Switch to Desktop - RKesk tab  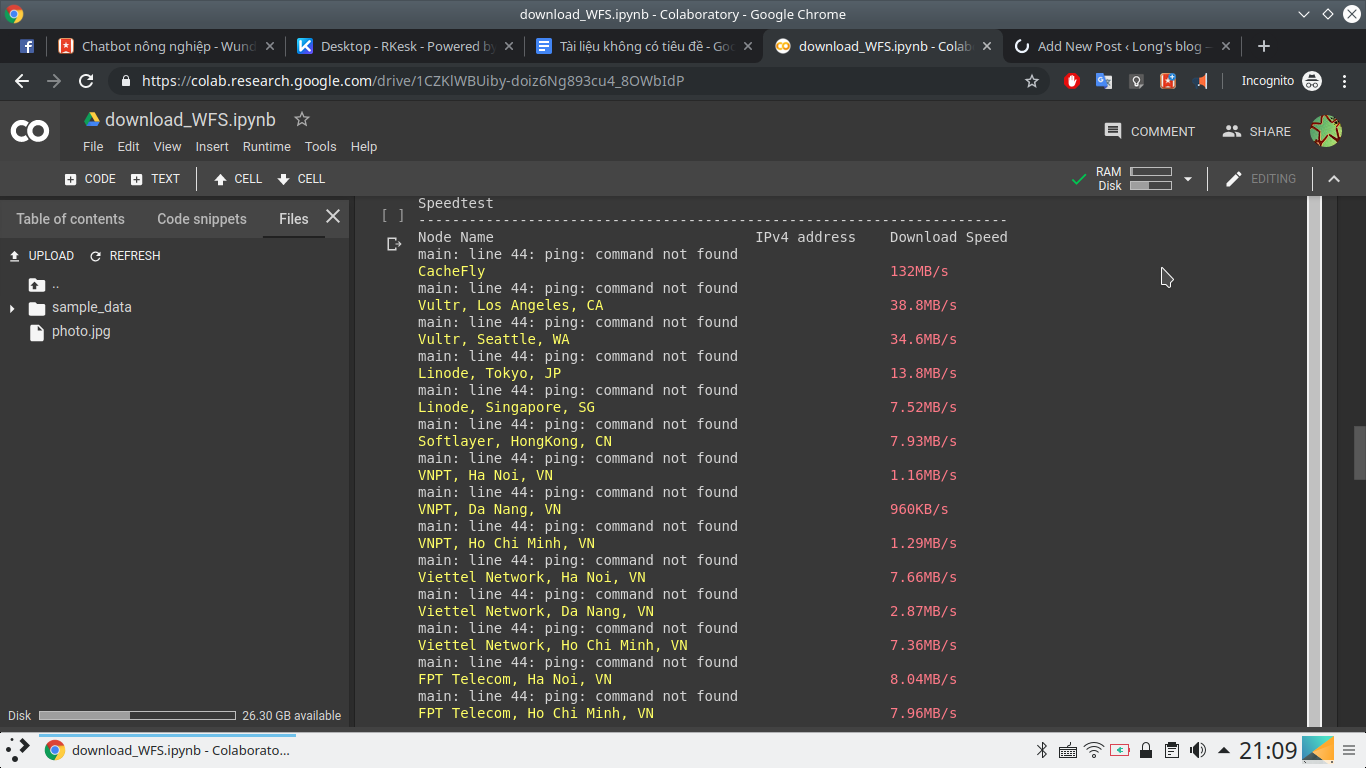[405, 46]
